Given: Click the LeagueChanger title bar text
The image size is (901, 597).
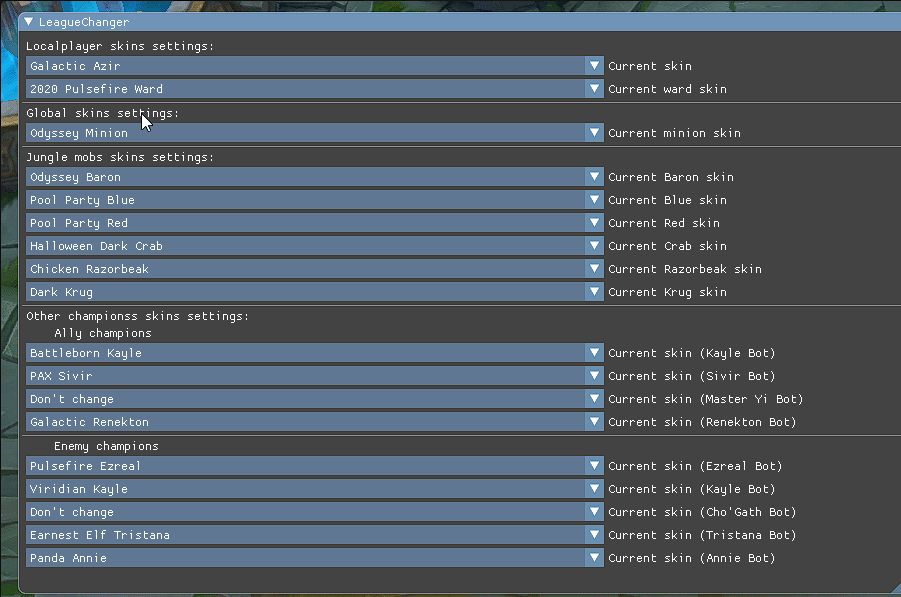Looking at the screenshot, I should click(x=84, y=22).
